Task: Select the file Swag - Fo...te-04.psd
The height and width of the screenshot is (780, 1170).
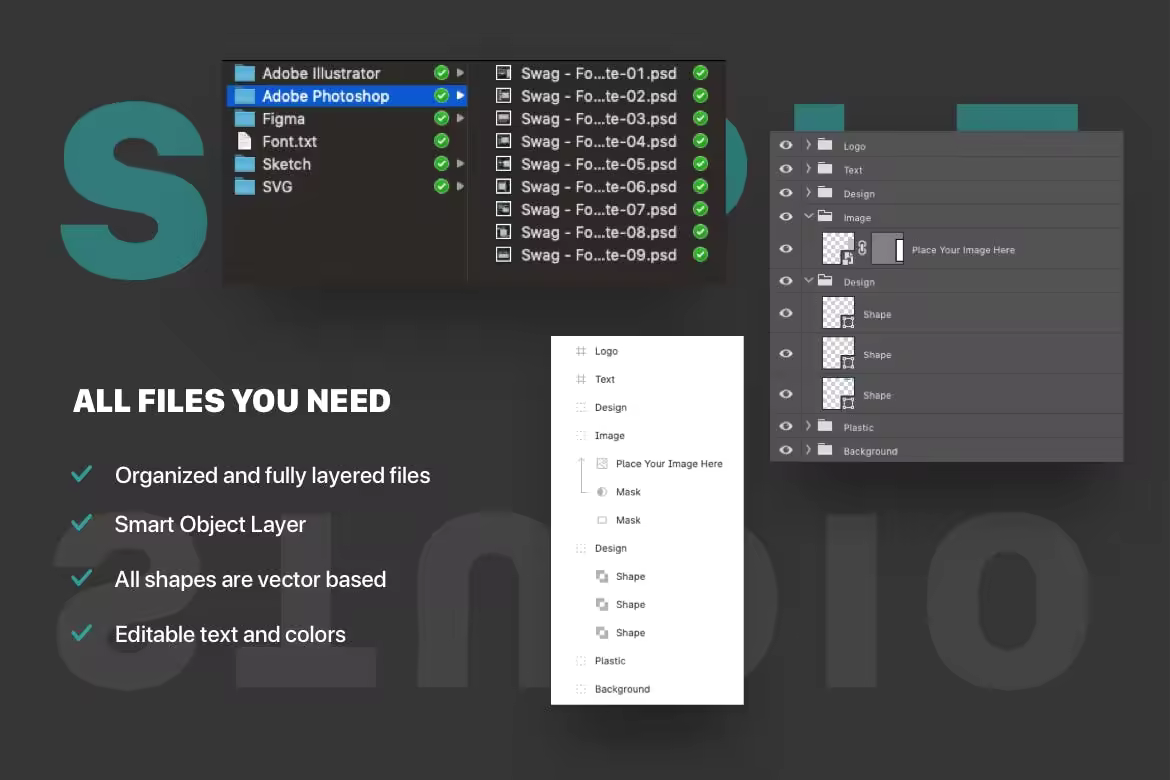Action: (x=601, y=141)
